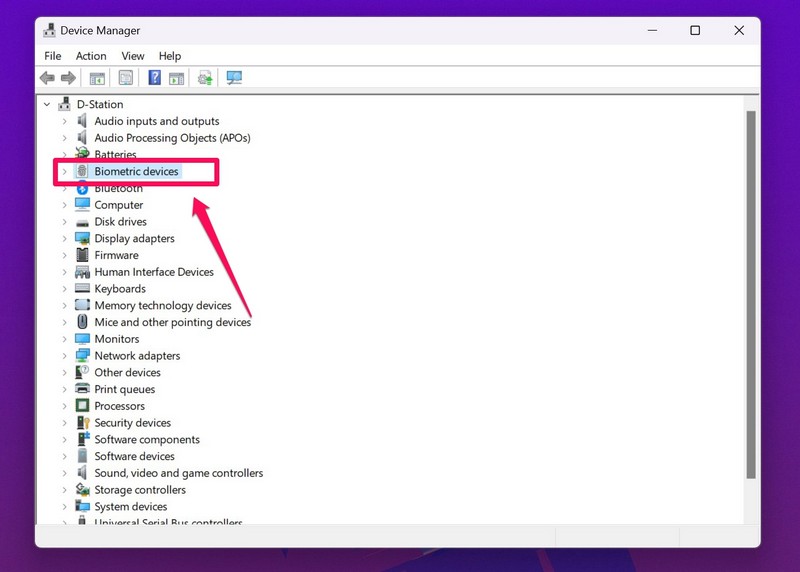
Task: Expand Sound, video and game controllers
Action: point(65,473)
